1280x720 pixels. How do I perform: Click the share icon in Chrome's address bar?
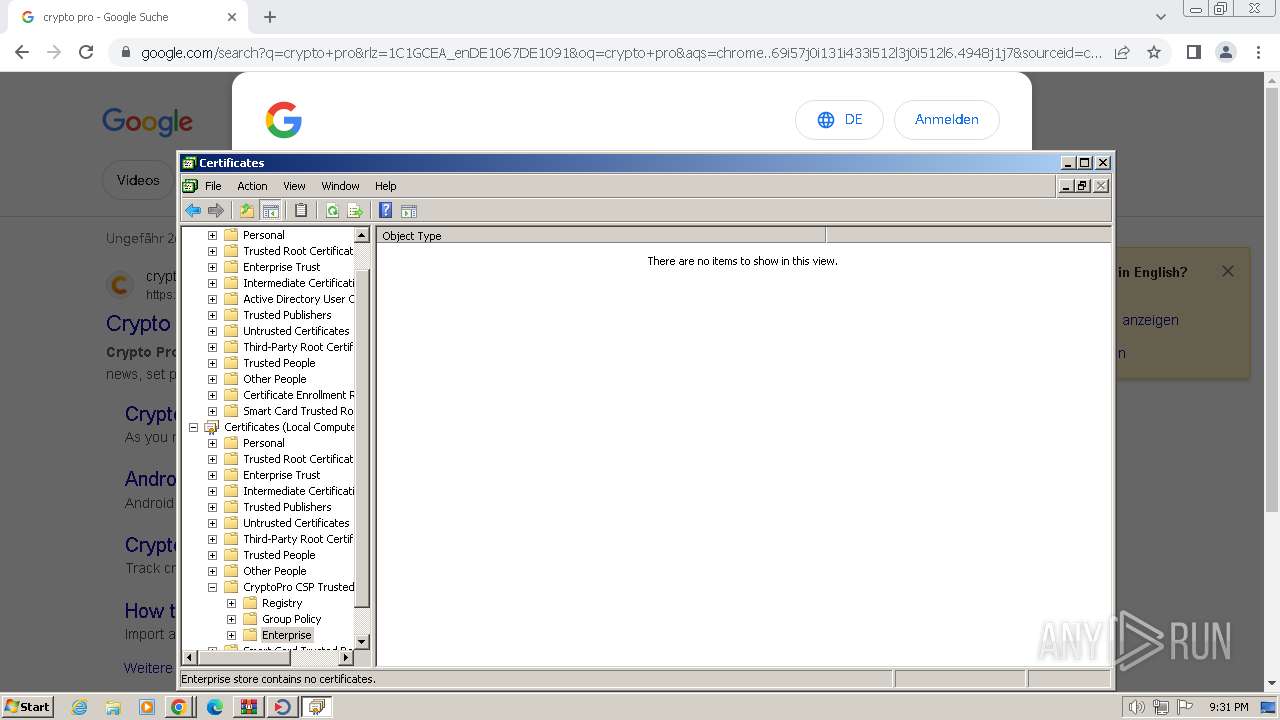(1122, 52)
